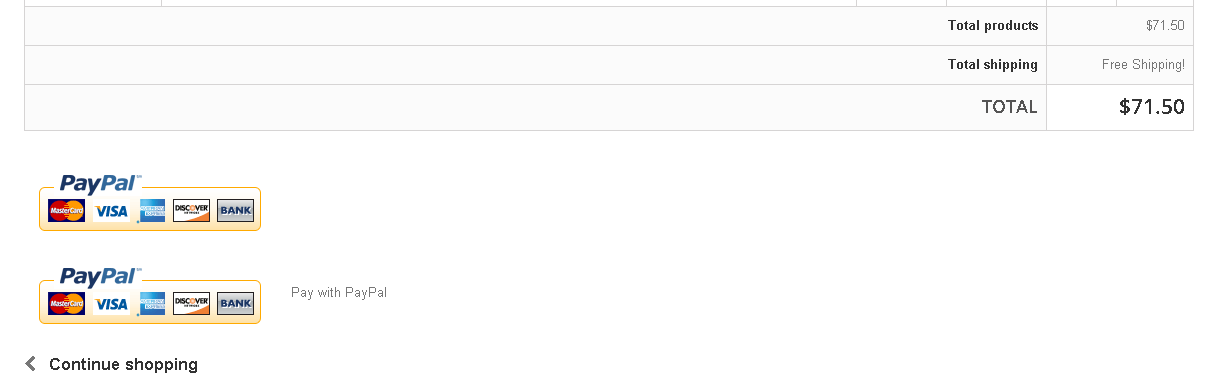The width and height of the screenshot is (1208, 384).
Task: Click the PayPal wordmark on the first payment button
Action: 98,183
